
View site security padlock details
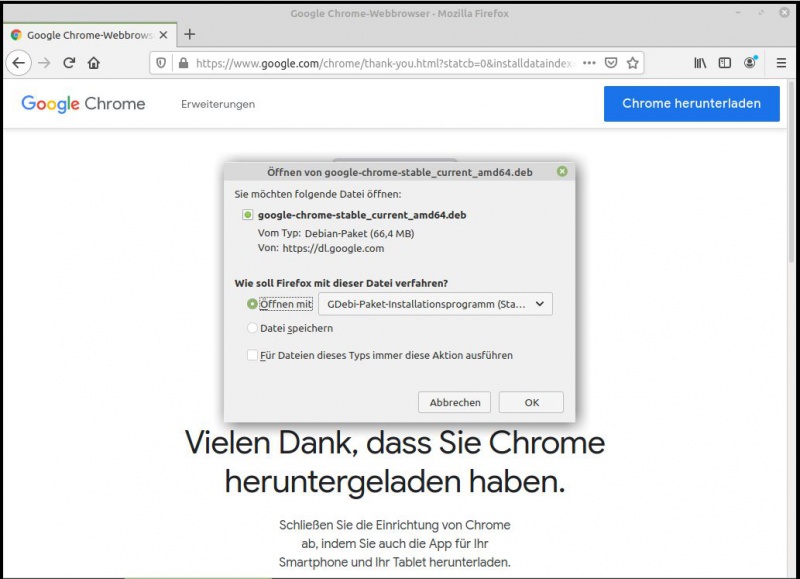click(x=183, y=63)
